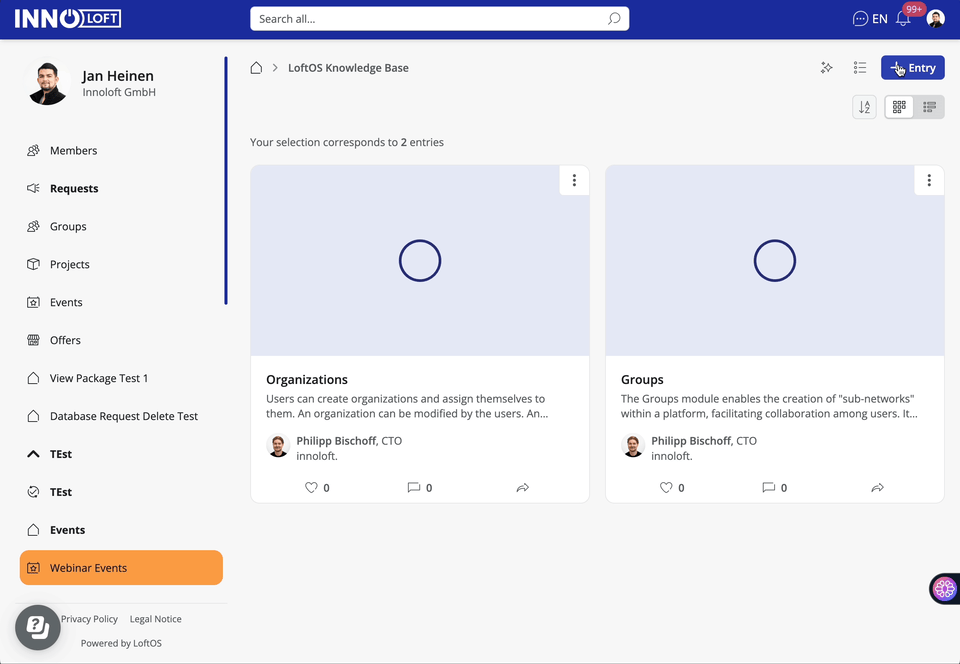Select Webinar Events in sidebar

tap(121, 568)
